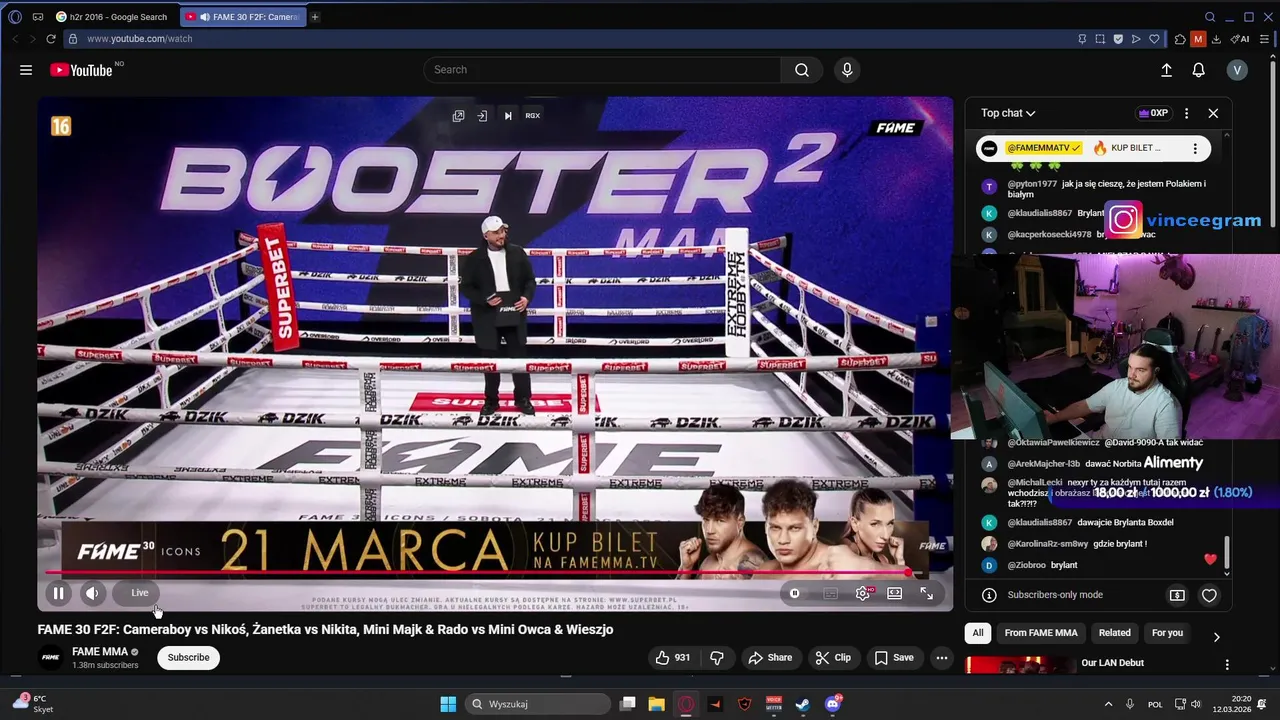Open the FAME MMA channel name link
The width and height of the screenshot is (1280, 720).
(x=100, y=651)
